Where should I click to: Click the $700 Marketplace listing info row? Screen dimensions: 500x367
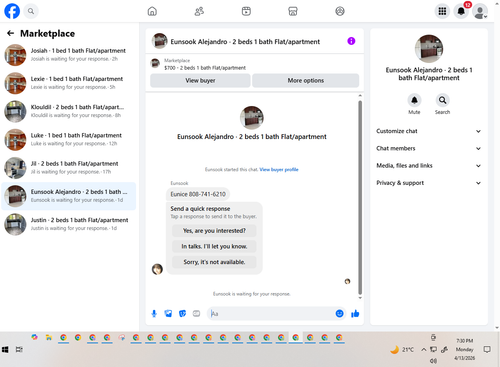[254, 64]
